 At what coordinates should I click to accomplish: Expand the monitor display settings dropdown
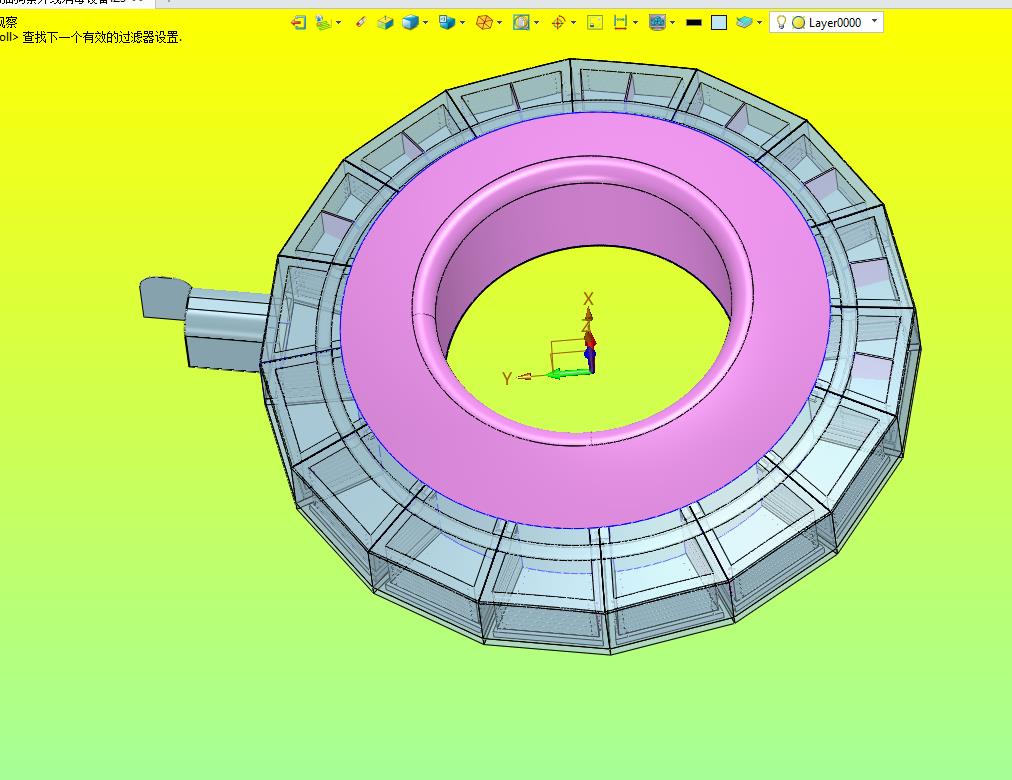click(x=673, y=23)
